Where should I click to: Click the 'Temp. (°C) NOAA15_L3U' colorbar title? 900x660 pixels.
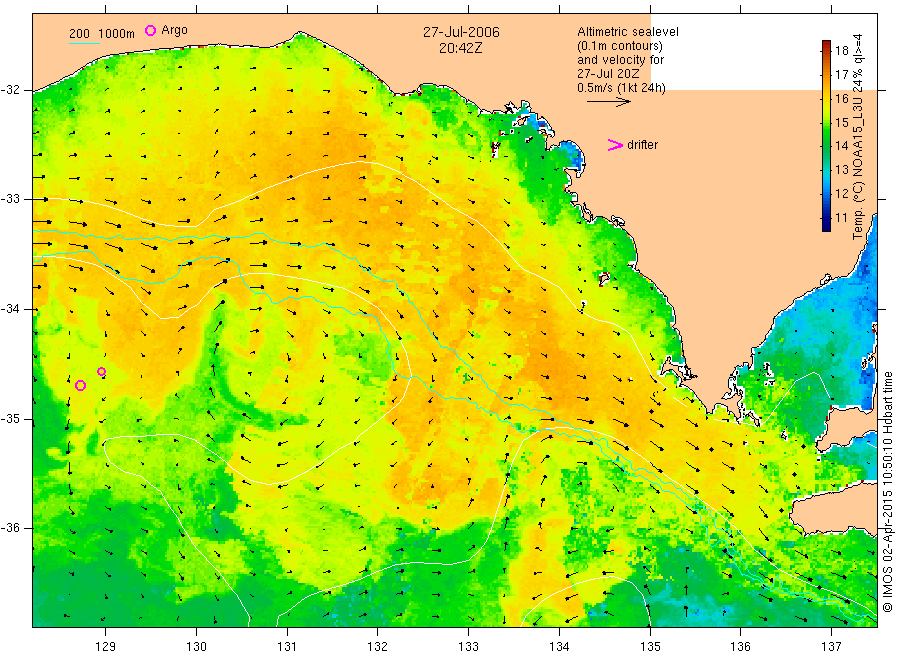tap(858, 137)
